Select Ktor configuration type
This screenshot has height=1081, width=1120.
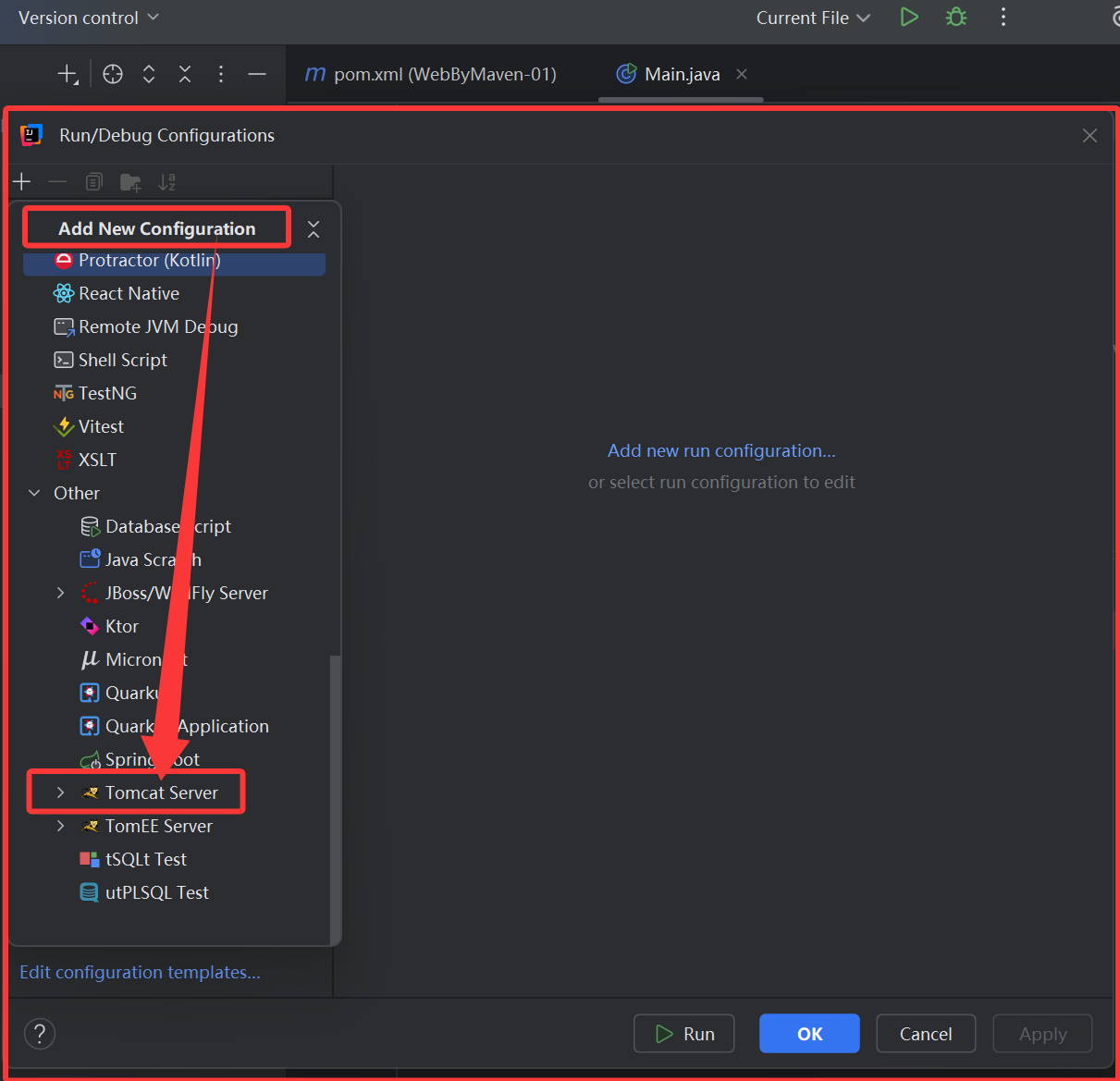click(174, 626)
